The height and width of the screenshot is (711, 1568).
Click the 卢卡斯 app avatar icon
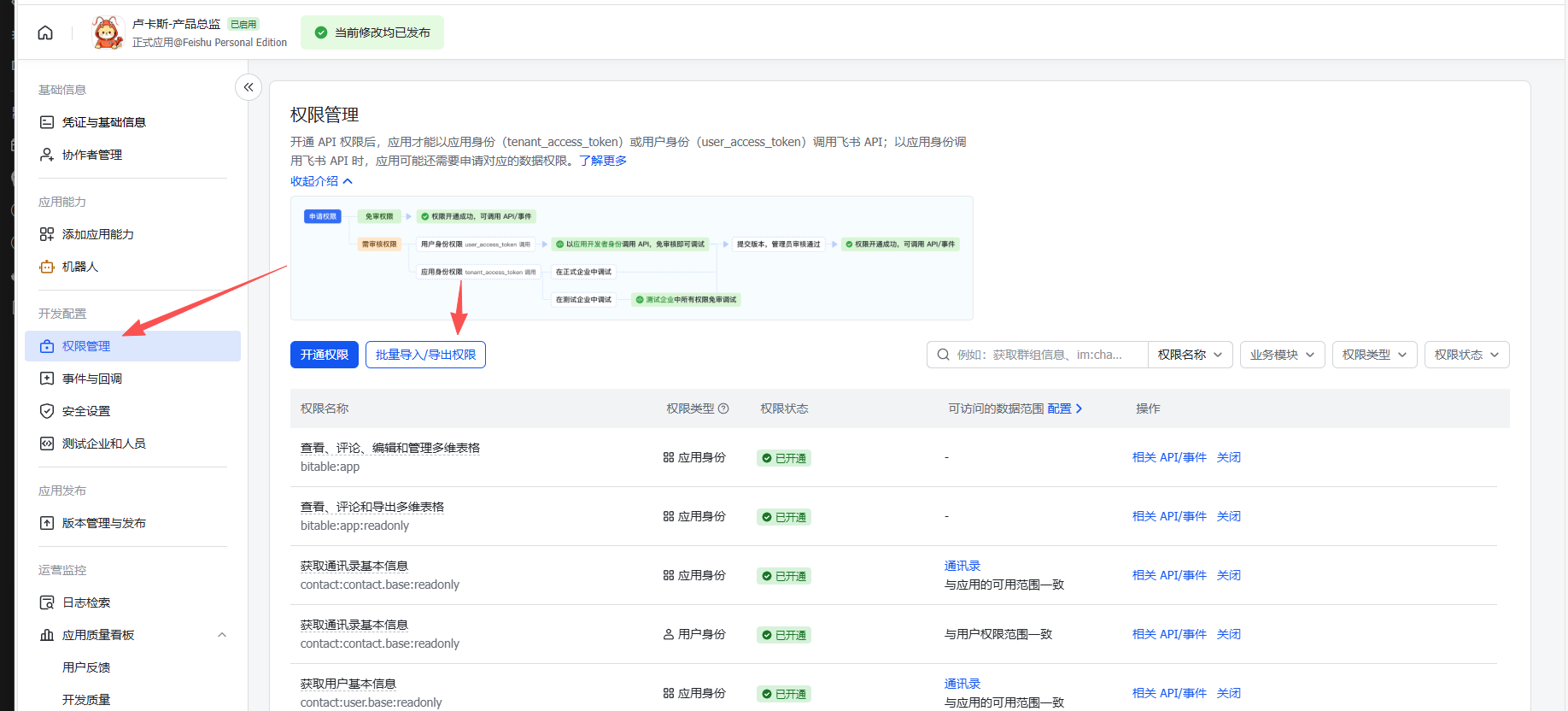(108, 32)
